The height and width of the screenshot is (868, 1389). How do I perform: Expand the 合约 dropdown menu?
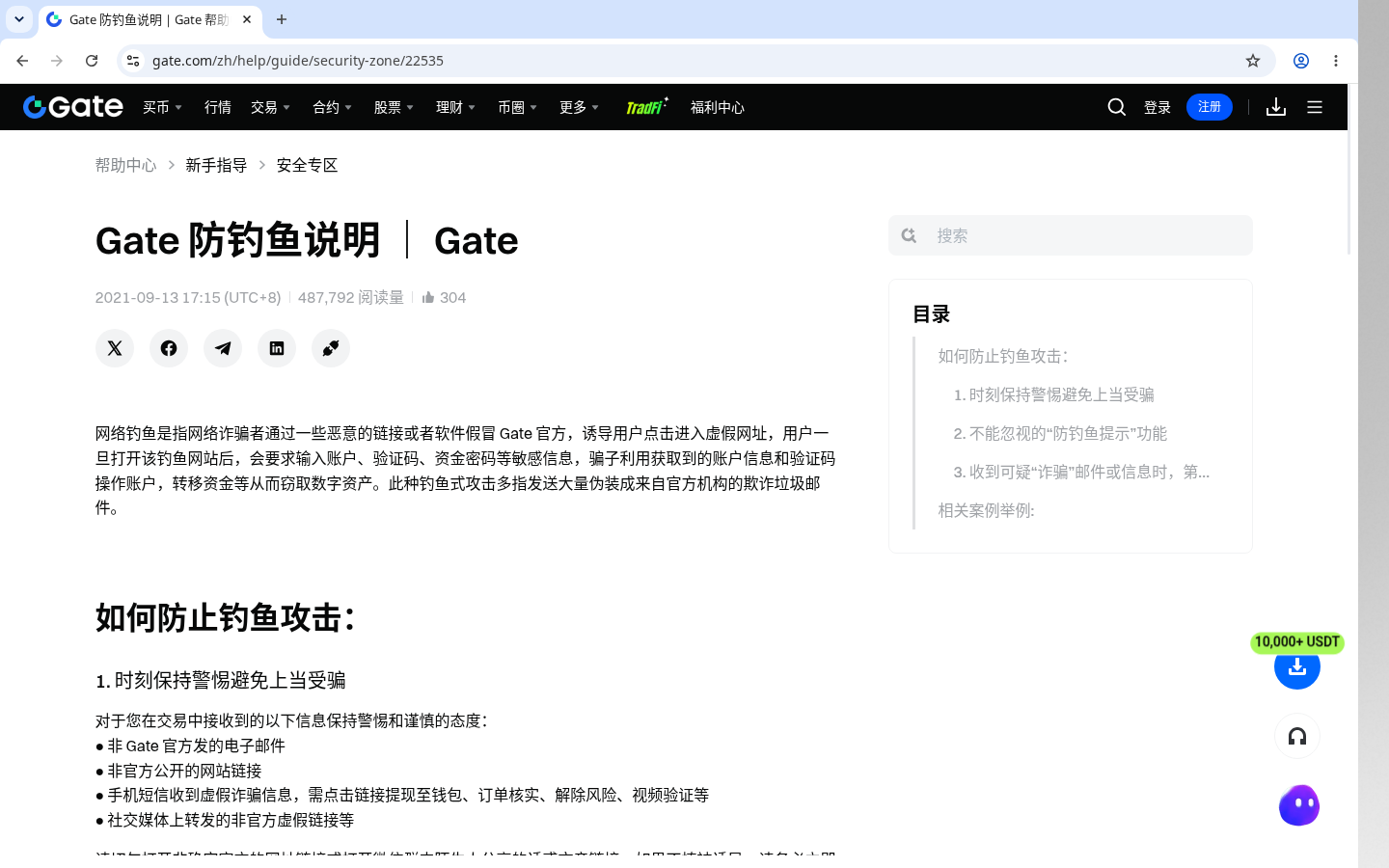coord(333,107)
